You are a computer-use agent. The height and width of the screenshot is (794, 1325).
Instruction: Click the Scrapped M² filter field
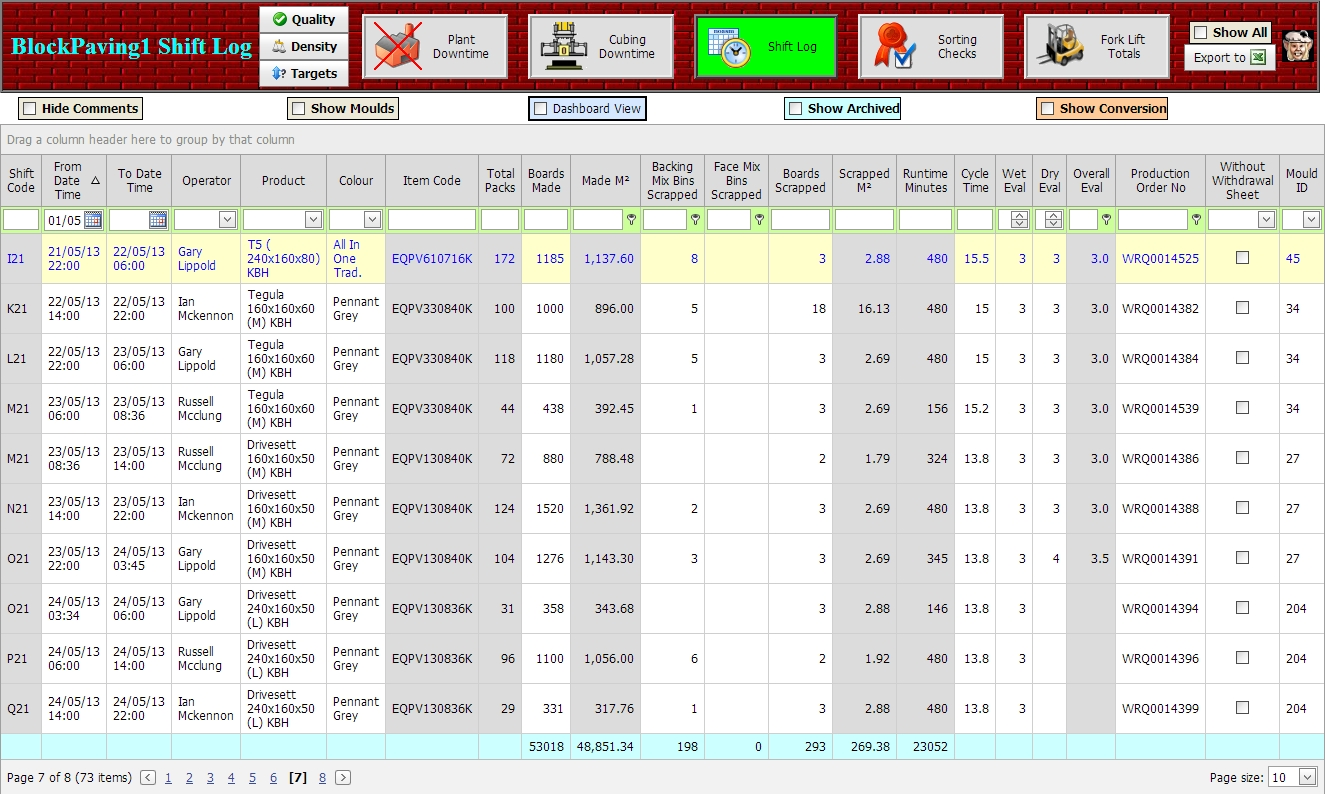pyautogui.click(x=864, y=219)
